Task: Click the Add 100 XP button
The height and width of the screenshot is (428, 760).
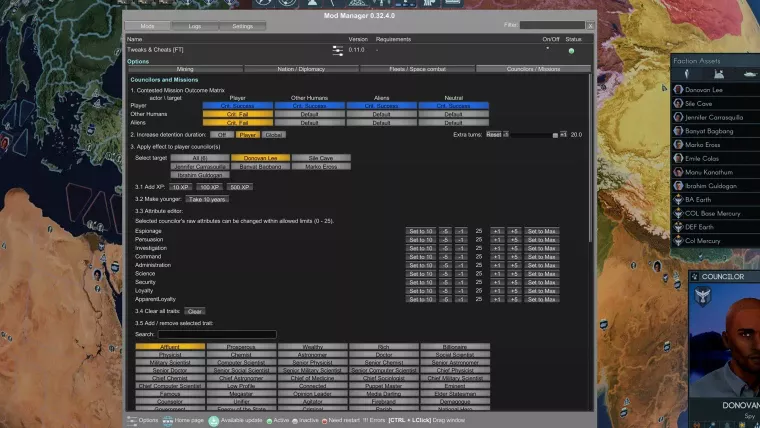Action: coord(210,187)
